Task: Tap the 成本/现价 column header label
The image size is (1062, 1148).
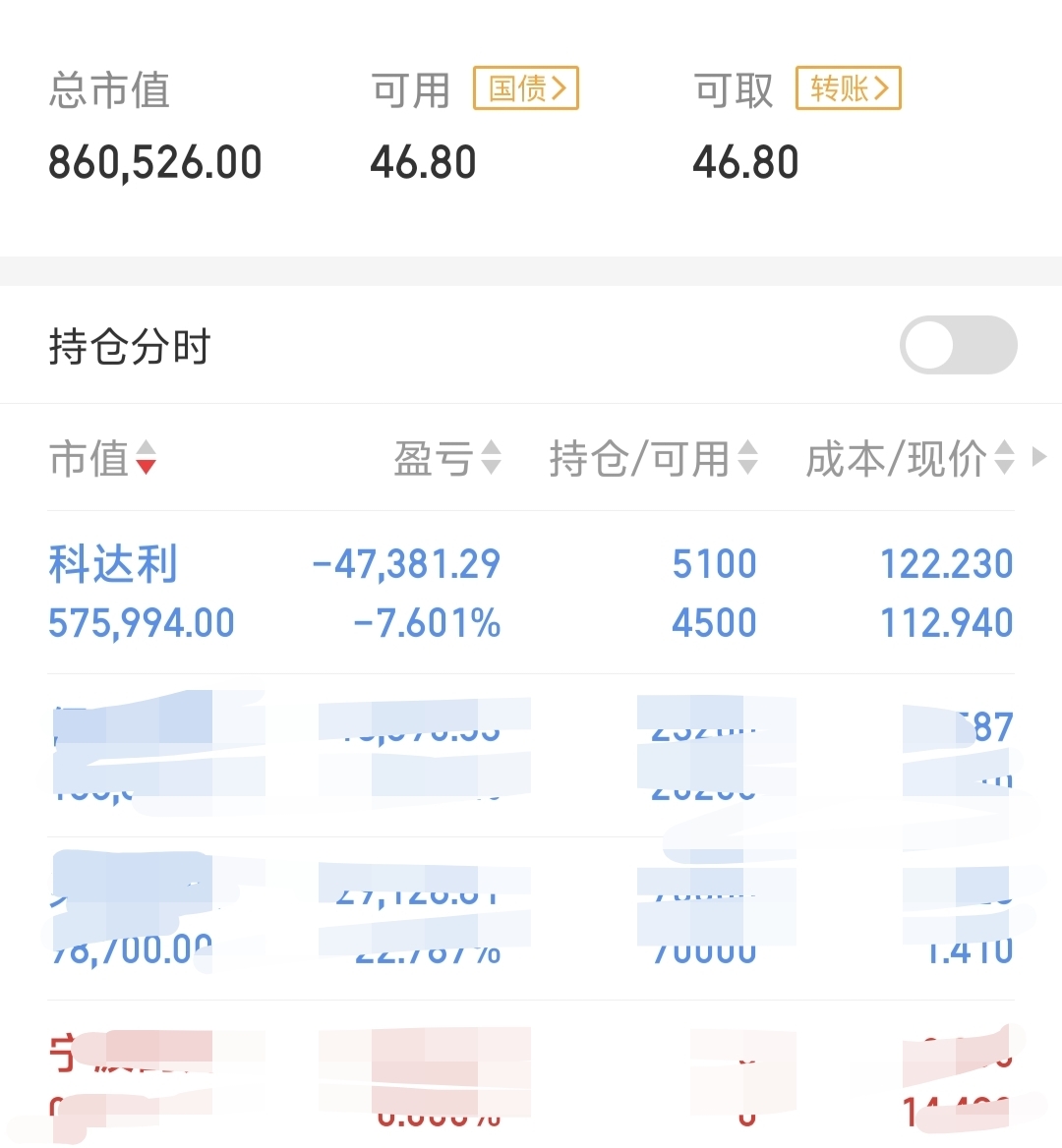Action: (897, 459)
